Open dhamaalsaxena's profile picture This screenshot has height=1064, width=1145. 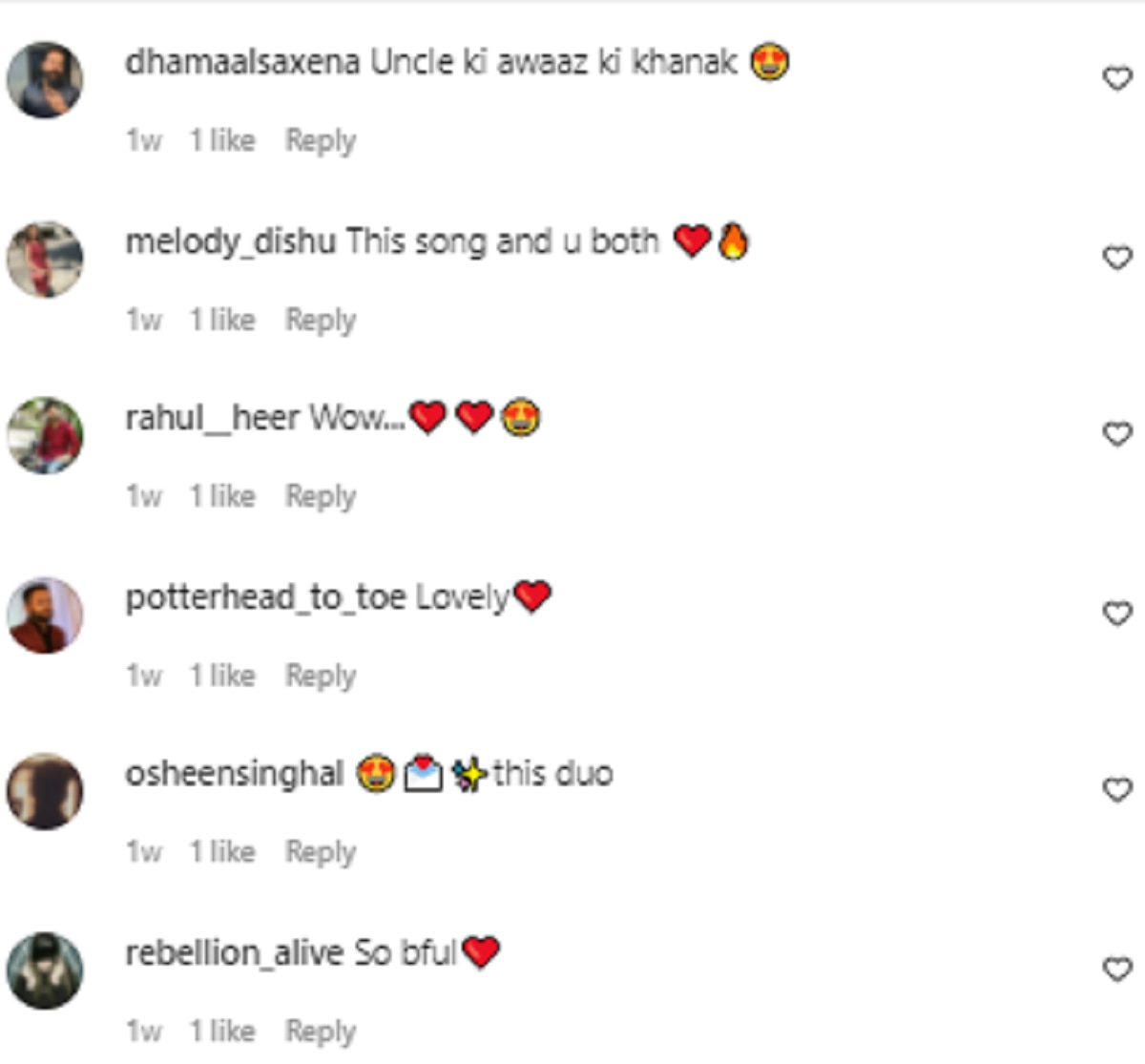click(x=45, y=80)
